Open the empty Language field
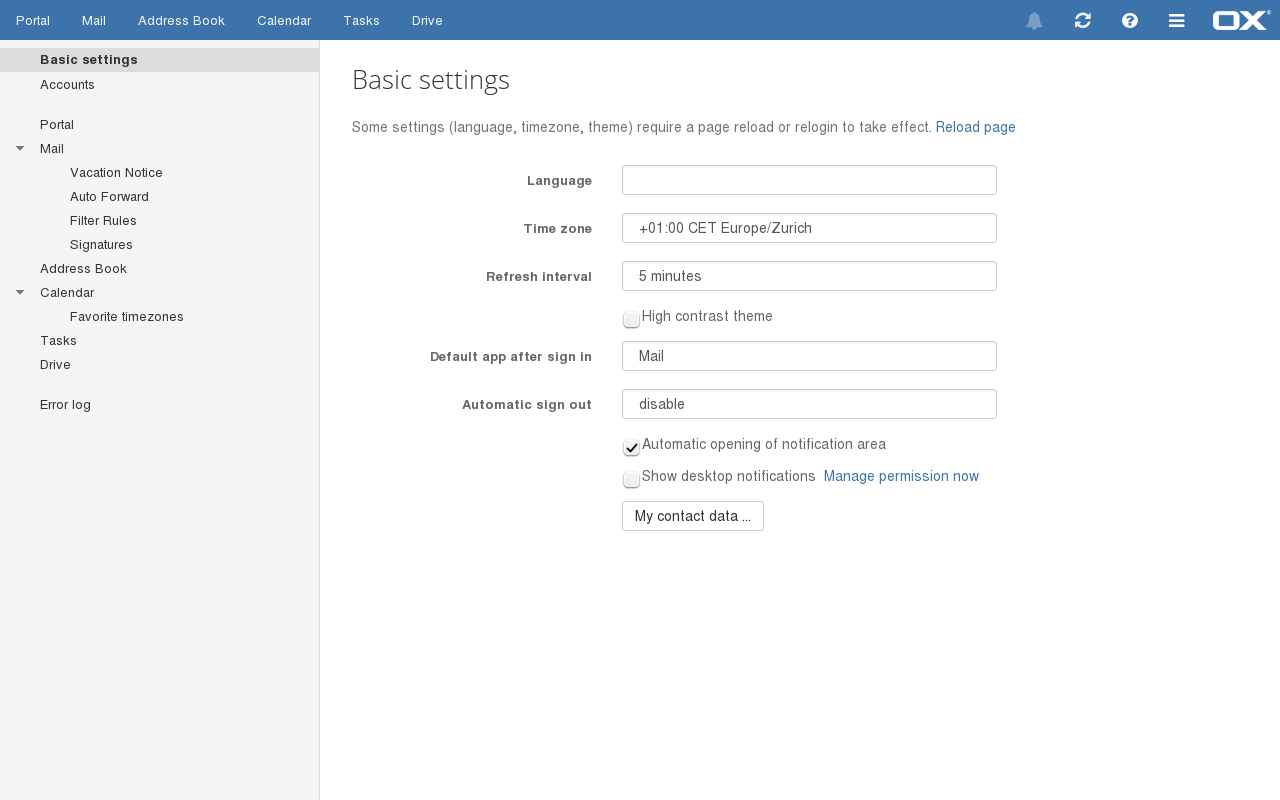The image size is (1280, 800). [x=809, y=180]
